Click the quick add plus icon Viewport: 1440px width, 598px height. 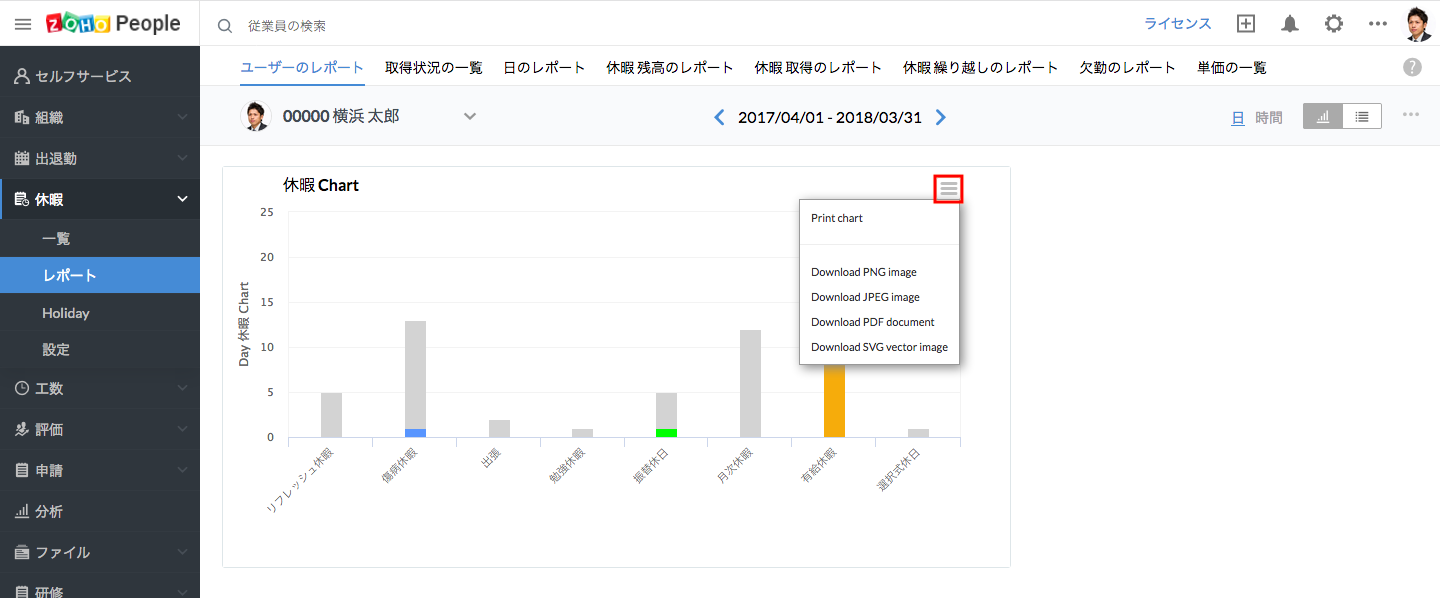coord(1246,24)
